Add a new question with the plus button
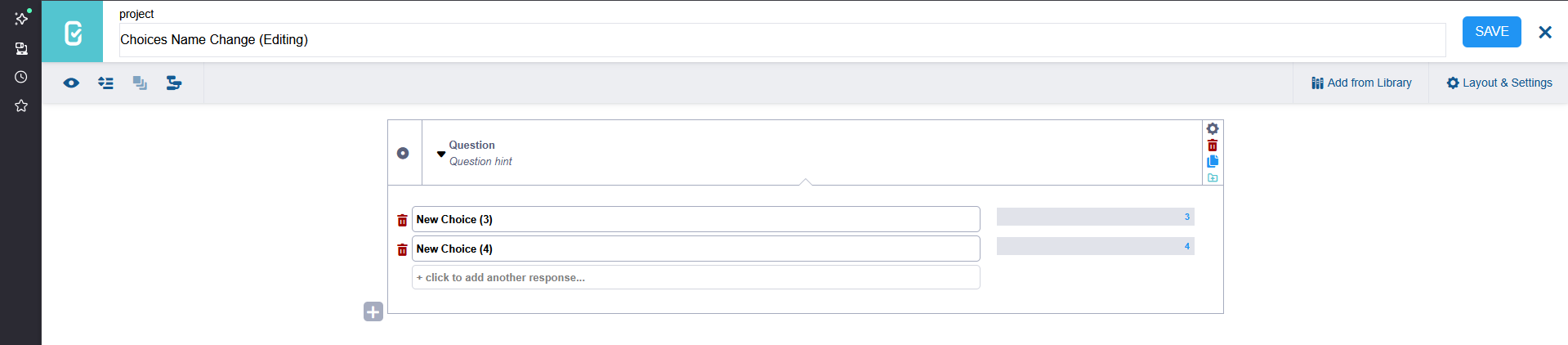Image resolution: width=1568 pixels, height=345 pixels. 373,311
